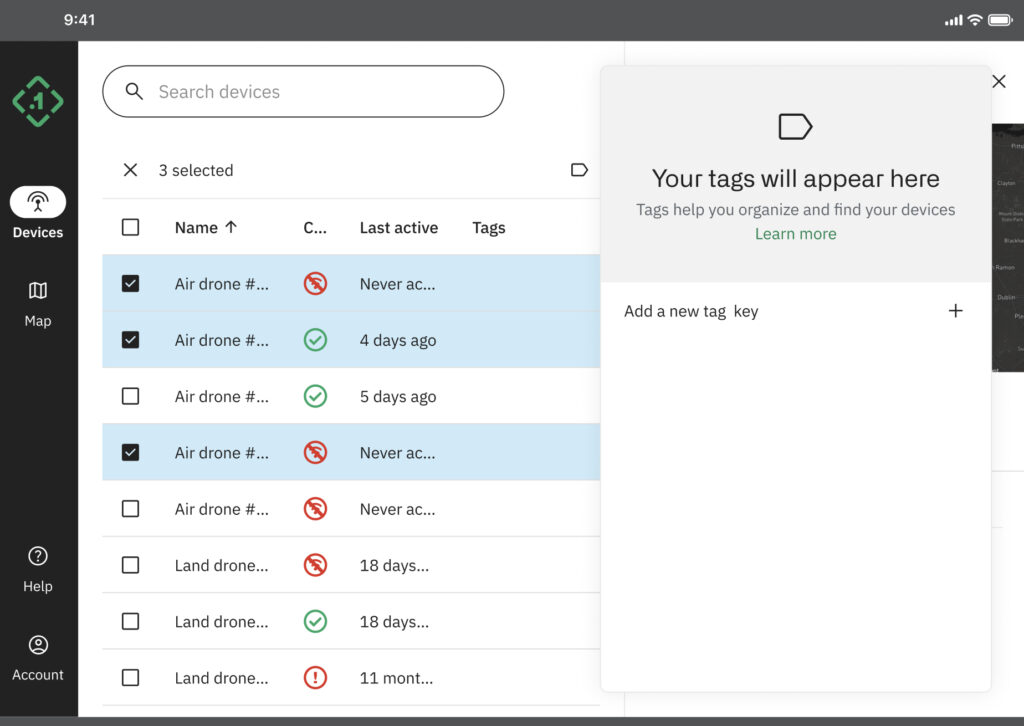Select the checkbox for the first Land drone
Image resolution: width=1024 pixels, height=726 pixels.
pyautogui.click(x=130, y=565)
